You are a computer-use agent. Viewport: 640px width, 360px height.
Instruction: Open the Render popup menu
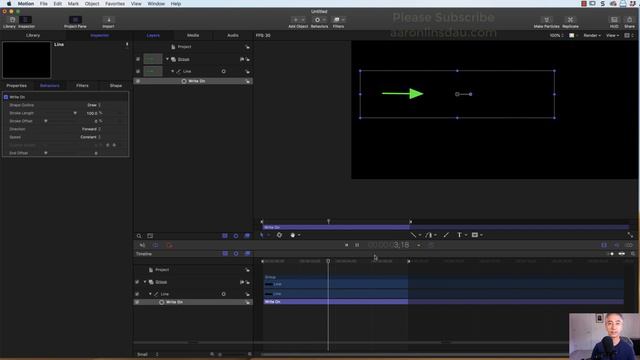coord(592,36)
